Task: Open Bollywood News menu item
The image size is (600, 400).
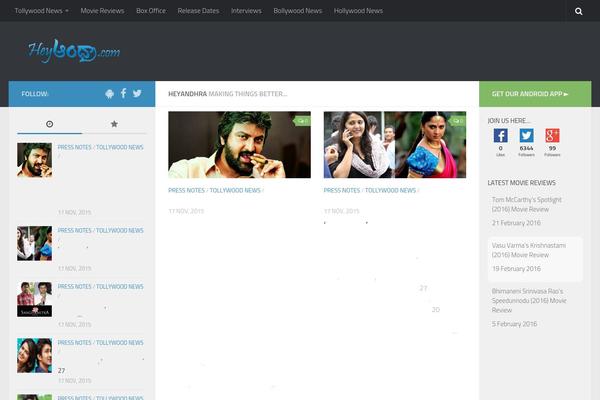Action: point(298,11)
